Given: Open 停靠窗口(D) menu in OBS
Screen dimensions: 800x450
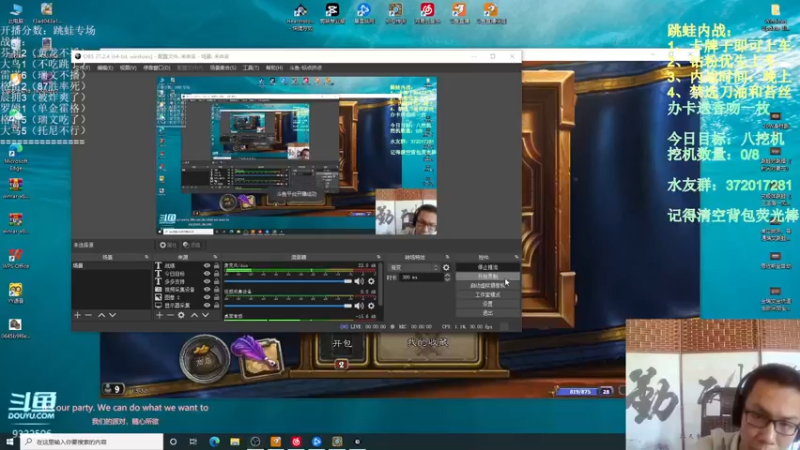Looking at the screenshot, I should pyautogui.click(x=157, y=68).
